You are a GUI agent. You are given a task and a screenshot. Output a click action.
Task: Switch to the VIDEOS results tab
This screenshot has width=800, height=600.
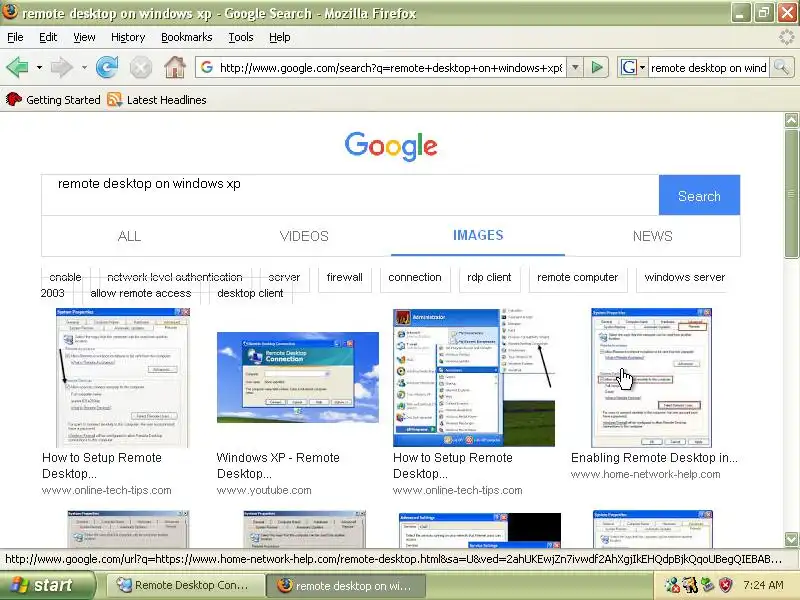coord(304,236)
